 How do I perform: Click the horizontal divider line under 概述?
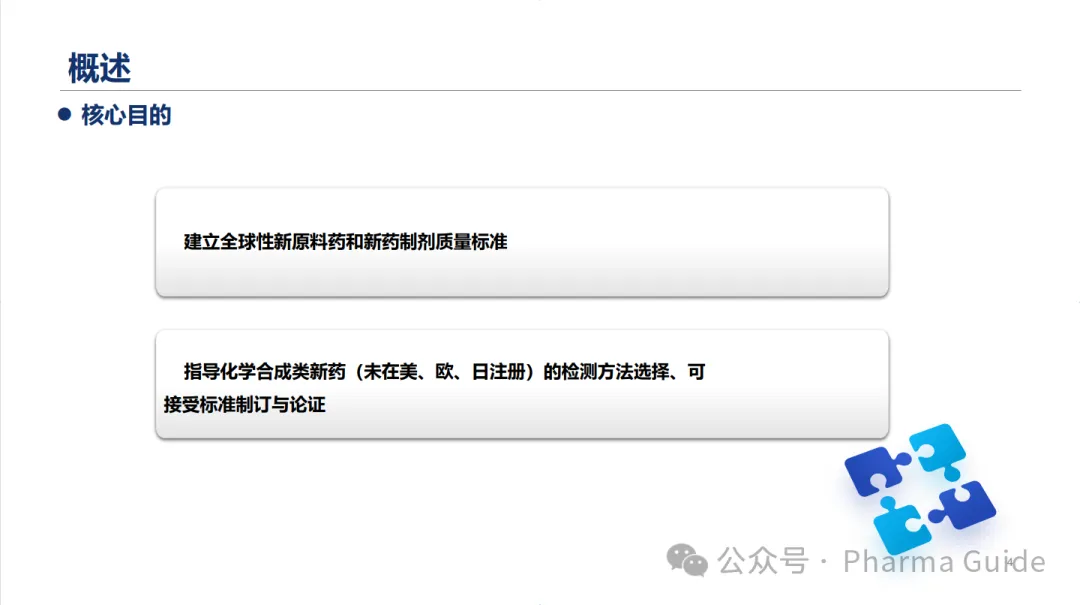coord(540,90)
